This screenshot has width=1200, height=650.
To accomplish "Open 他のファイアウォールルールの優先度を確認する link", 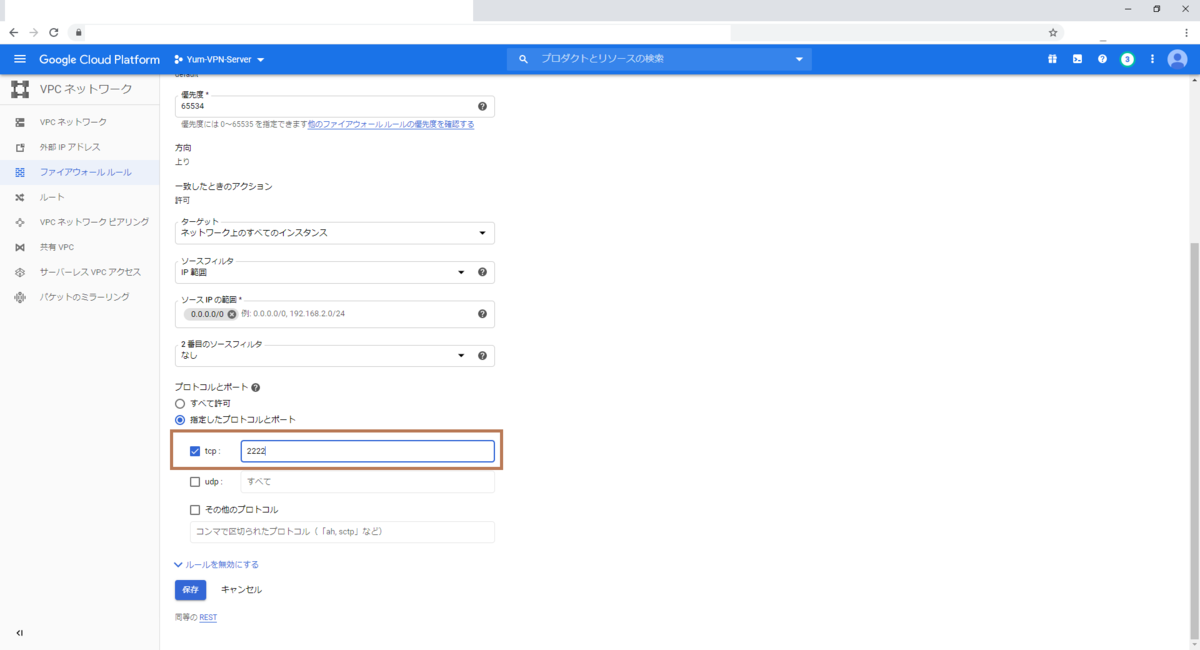I will (391, 124).
